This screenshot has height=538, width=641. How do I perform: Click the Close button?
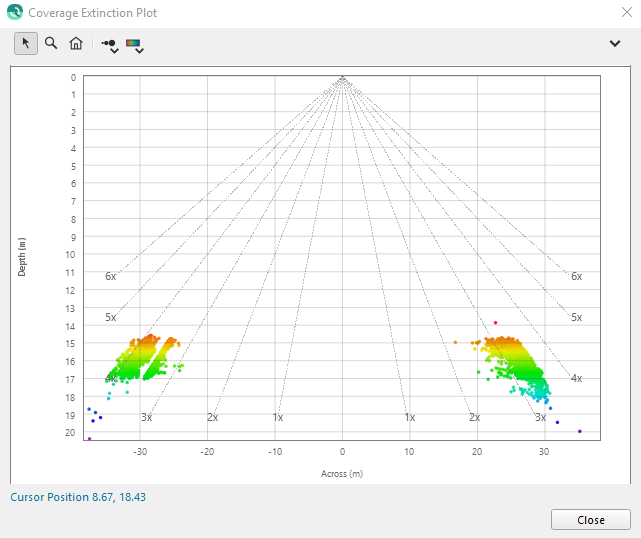click(590, 520)
